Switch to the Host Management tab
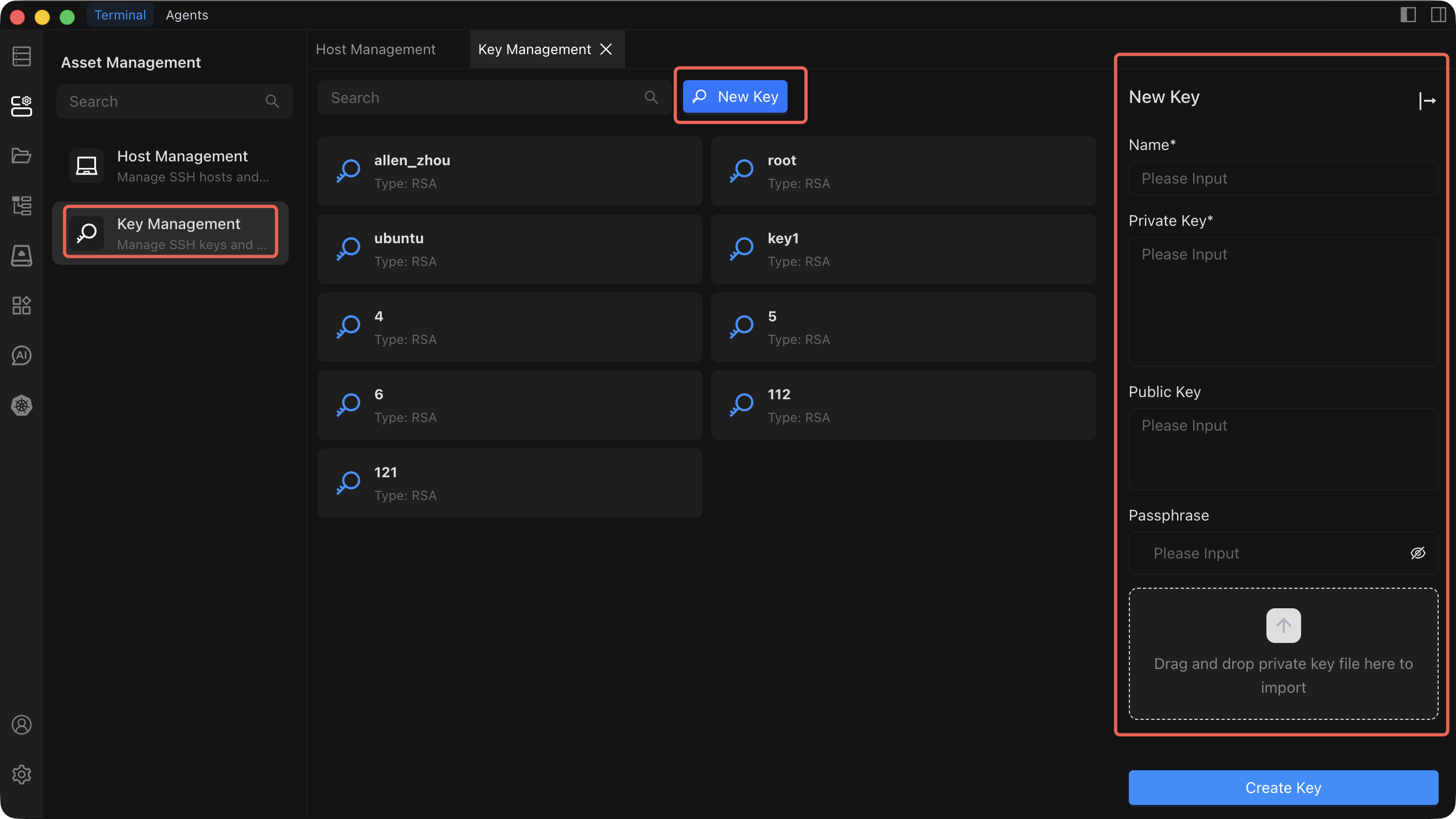This screenshot has height=819, width=1456. coord(375,49)
